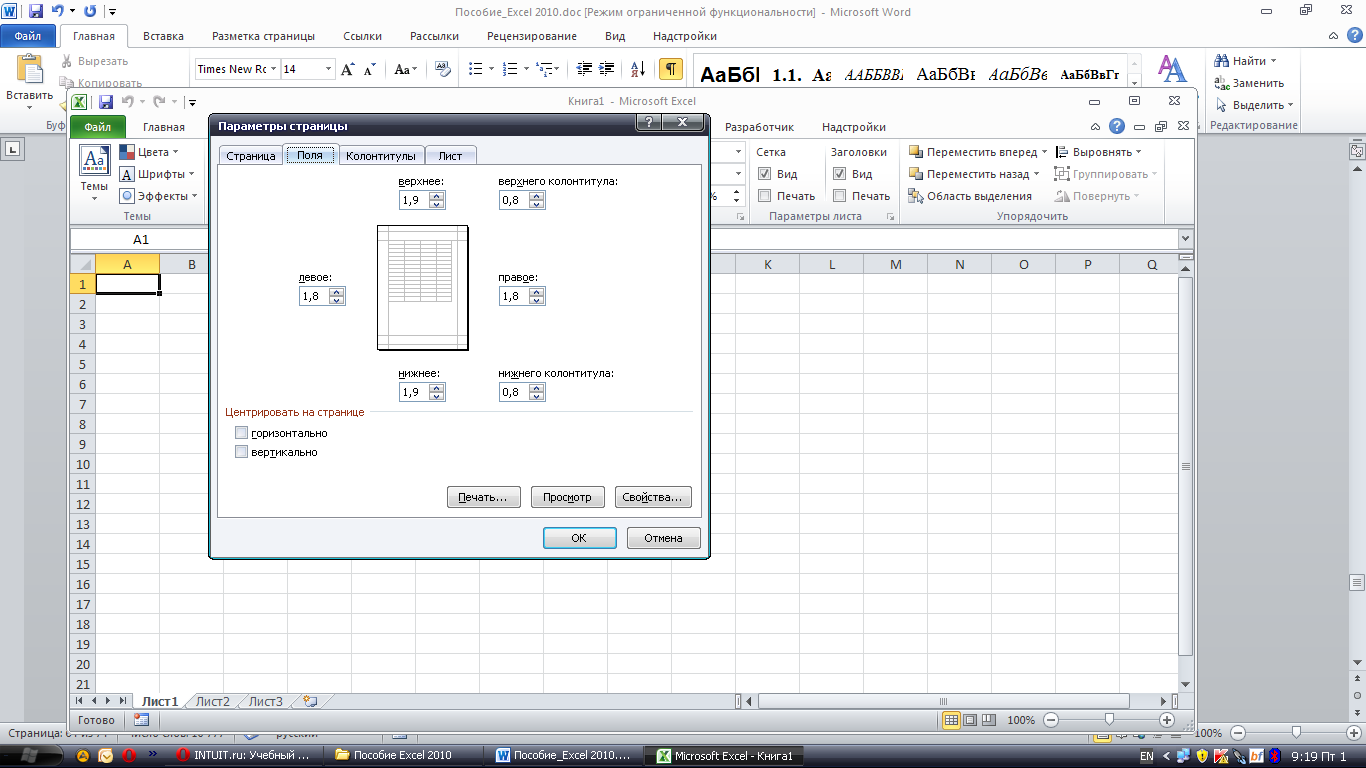Click the Excel help question mark icon

pos(1117,127)
